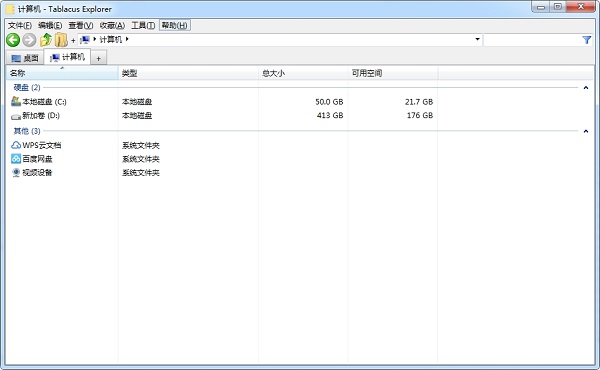Switch to the 桌面 tab
The image size is (600, 370).
point(25,58)
